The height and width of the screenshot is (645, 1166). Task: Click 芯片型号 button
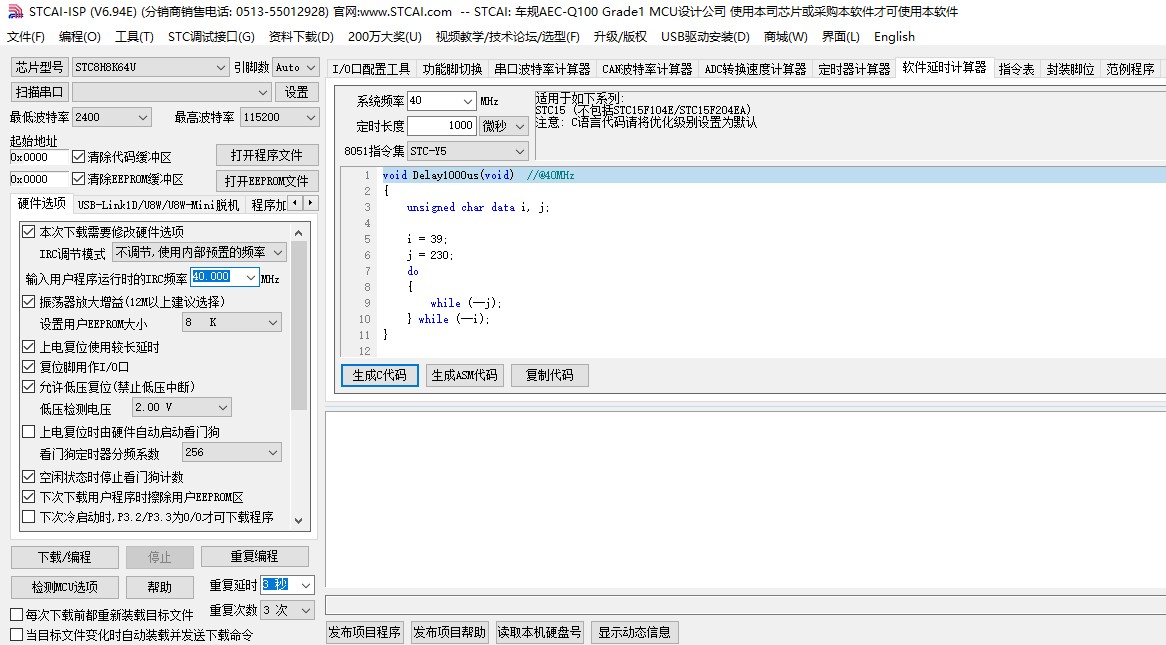tap(39, 67)
